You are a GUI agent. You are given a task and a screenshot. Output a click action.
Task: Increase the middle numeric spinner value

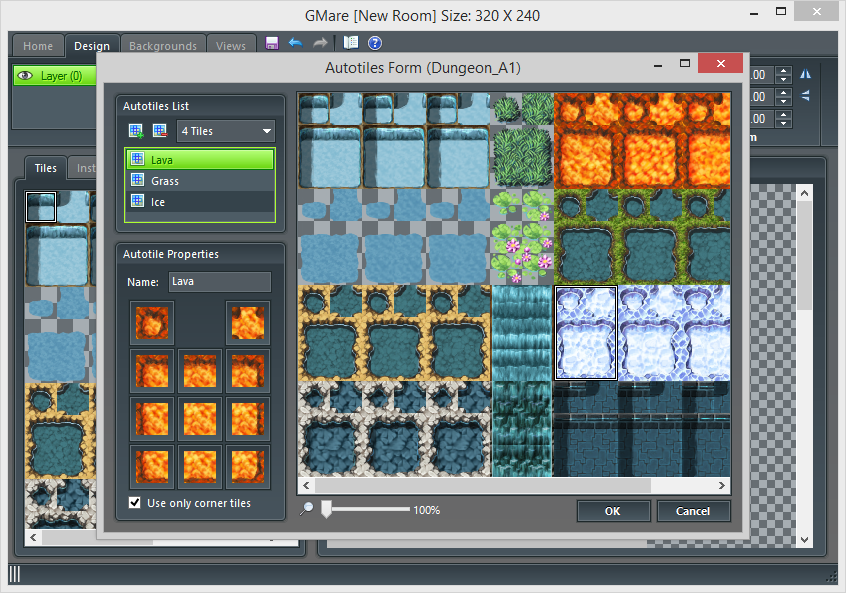tap(783, 93)
